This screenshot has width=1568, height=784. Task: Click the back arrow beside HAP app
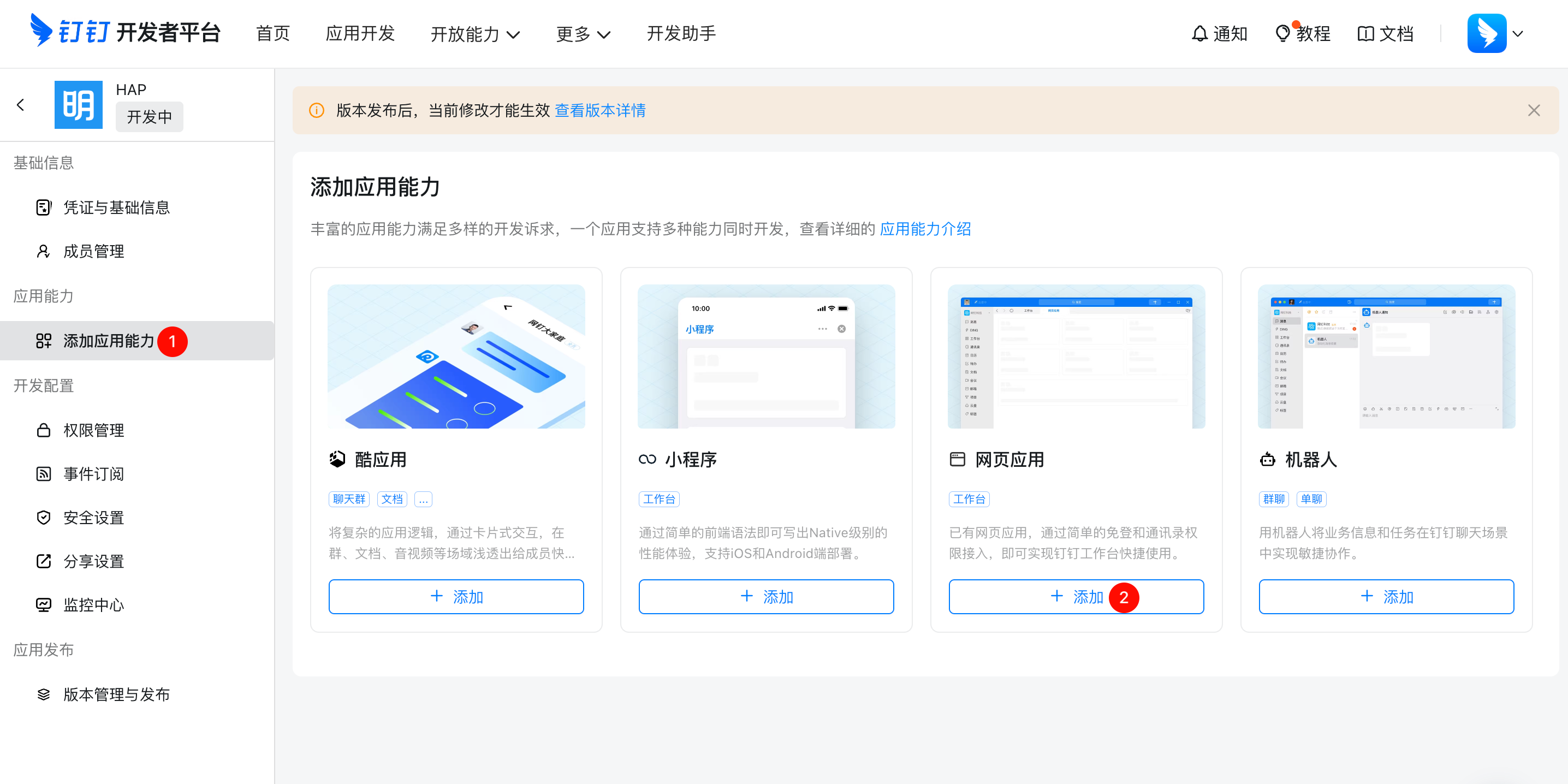(x=21, y=105)
